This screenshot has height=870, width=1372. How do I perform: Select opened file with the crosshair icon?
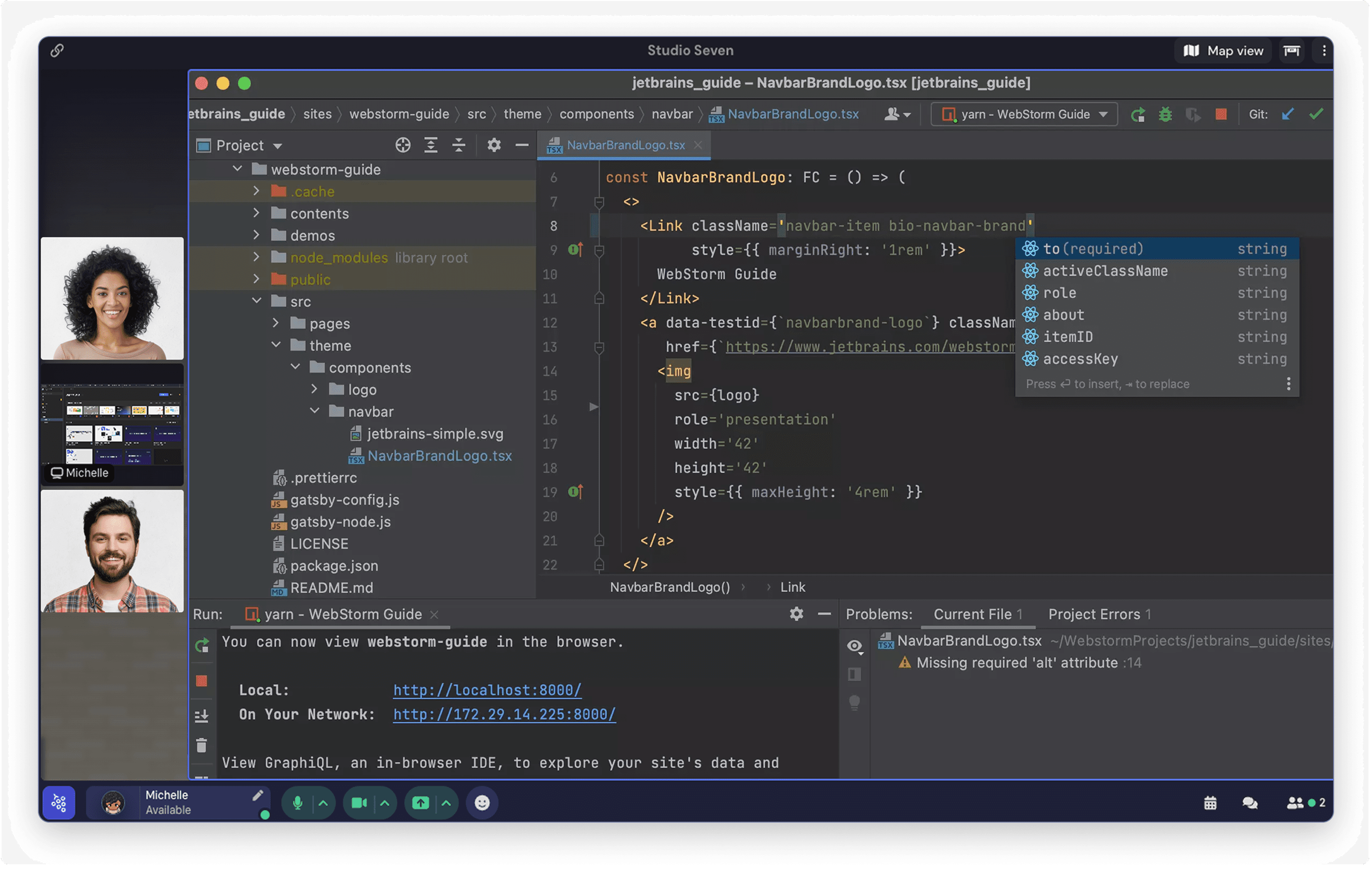tap(403, 145)
